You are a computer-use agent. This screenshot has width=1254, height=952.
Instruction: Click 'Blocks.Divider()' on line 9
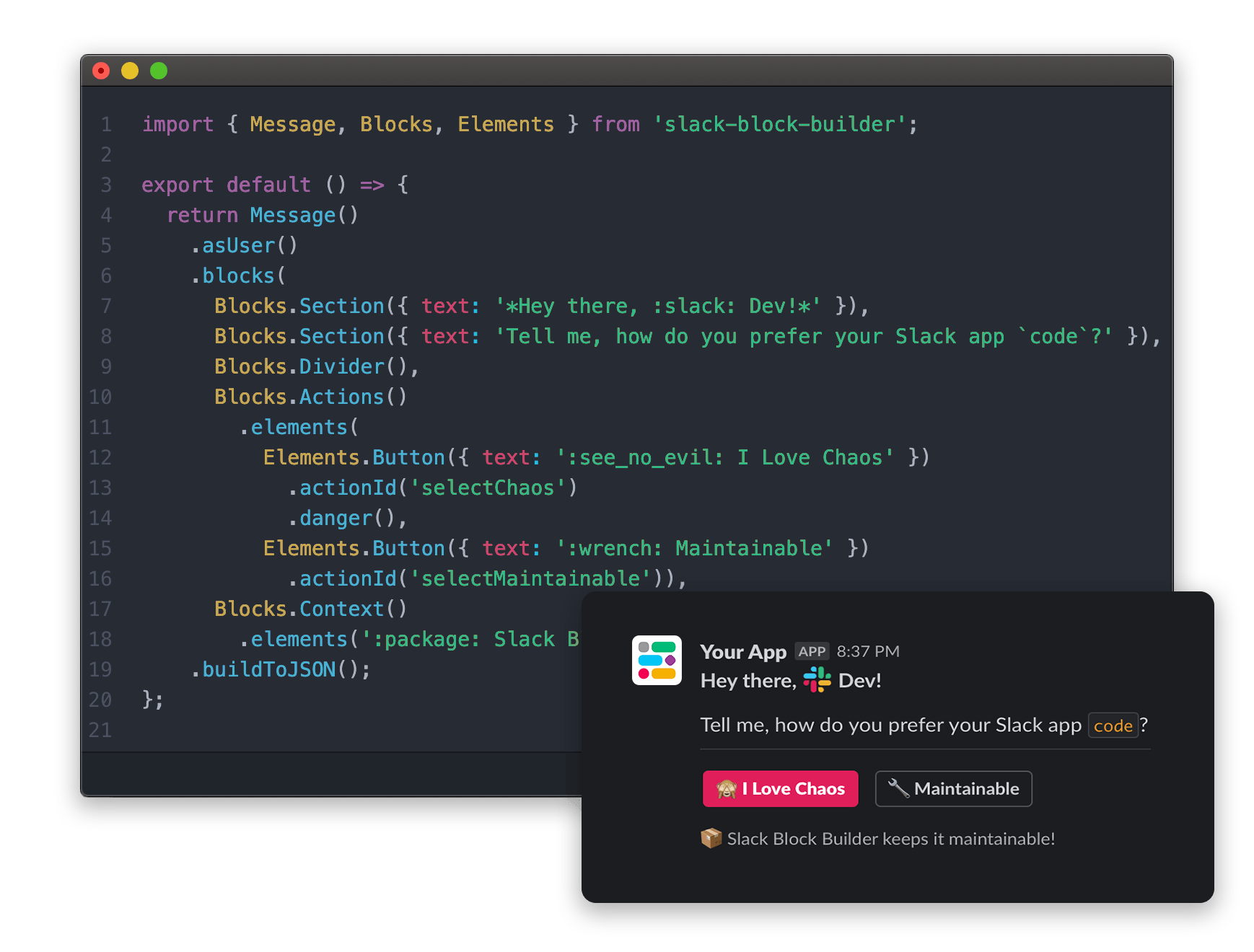click(x=312, y=366)
